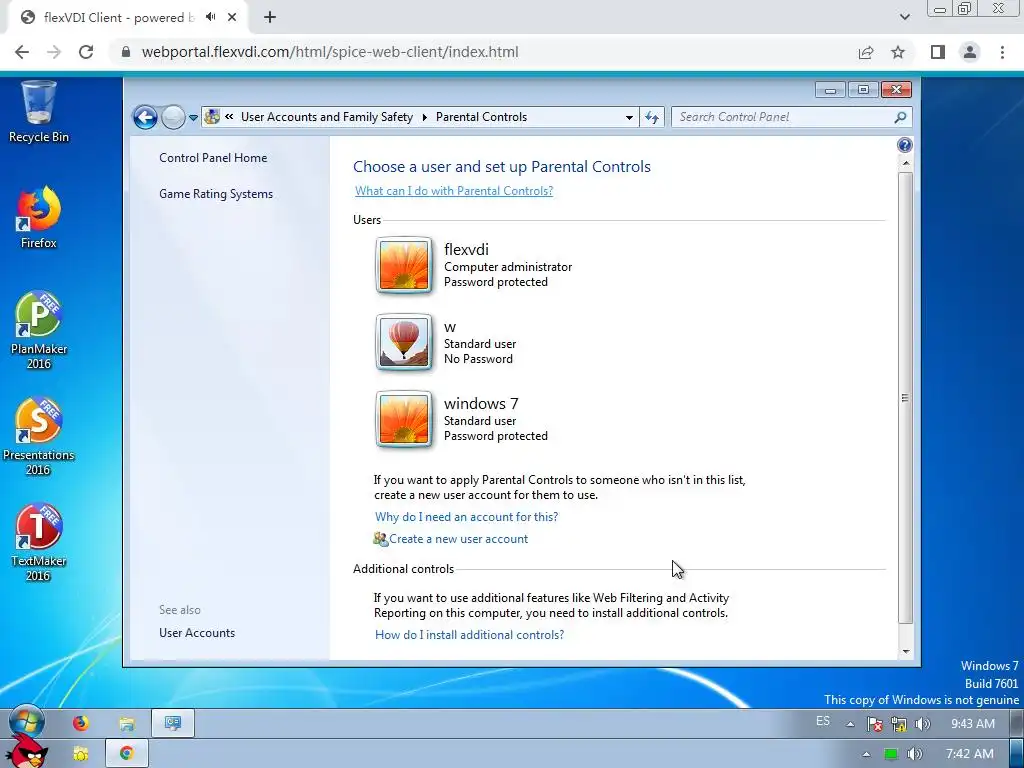Open File Explorer from the inner taskbar
Image resolution: width=1024 pixels, height=768 pixels.
tap(127, 723)
